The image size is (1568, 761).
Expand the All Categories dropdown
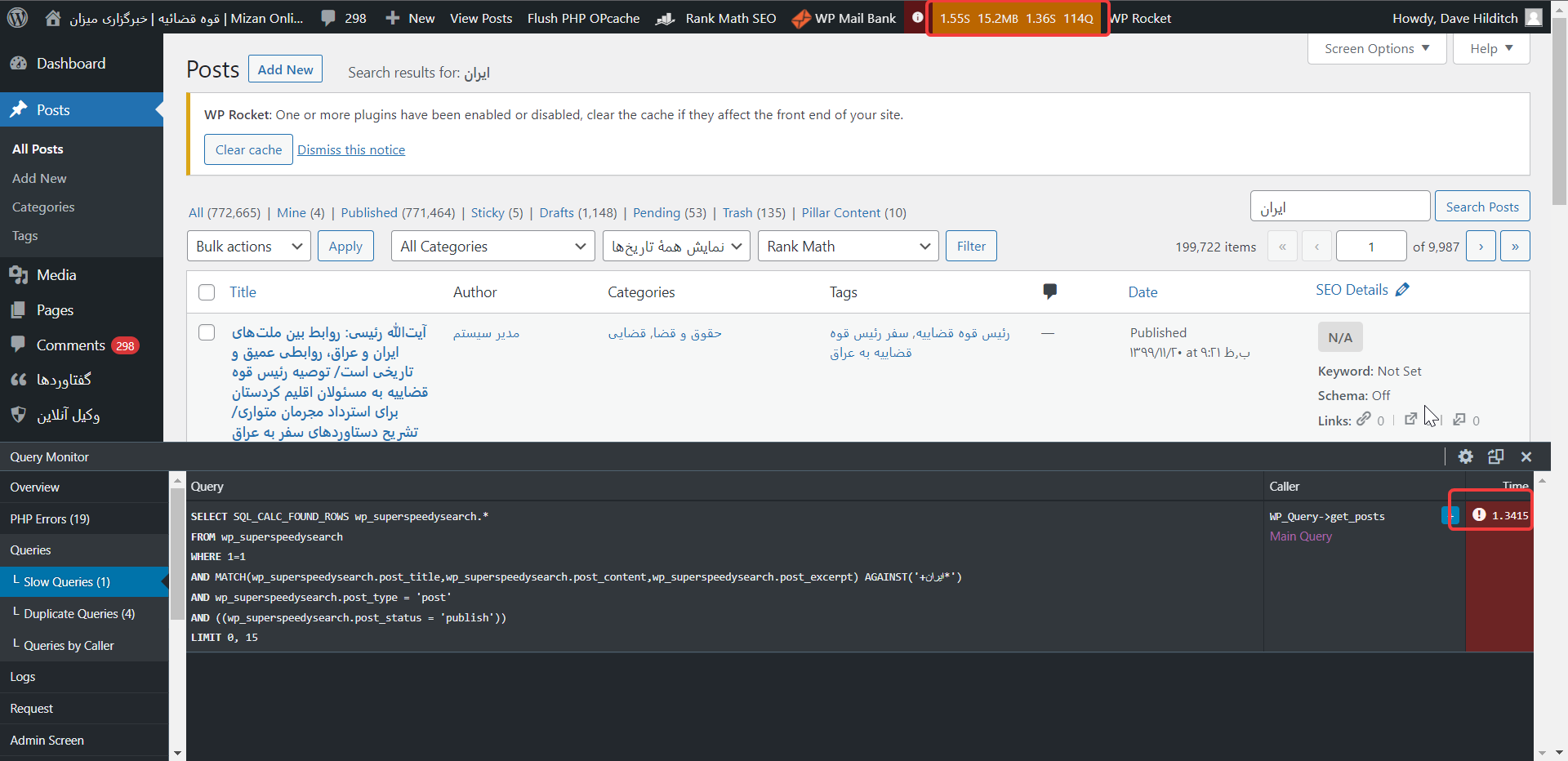click(x=493, y=246)
